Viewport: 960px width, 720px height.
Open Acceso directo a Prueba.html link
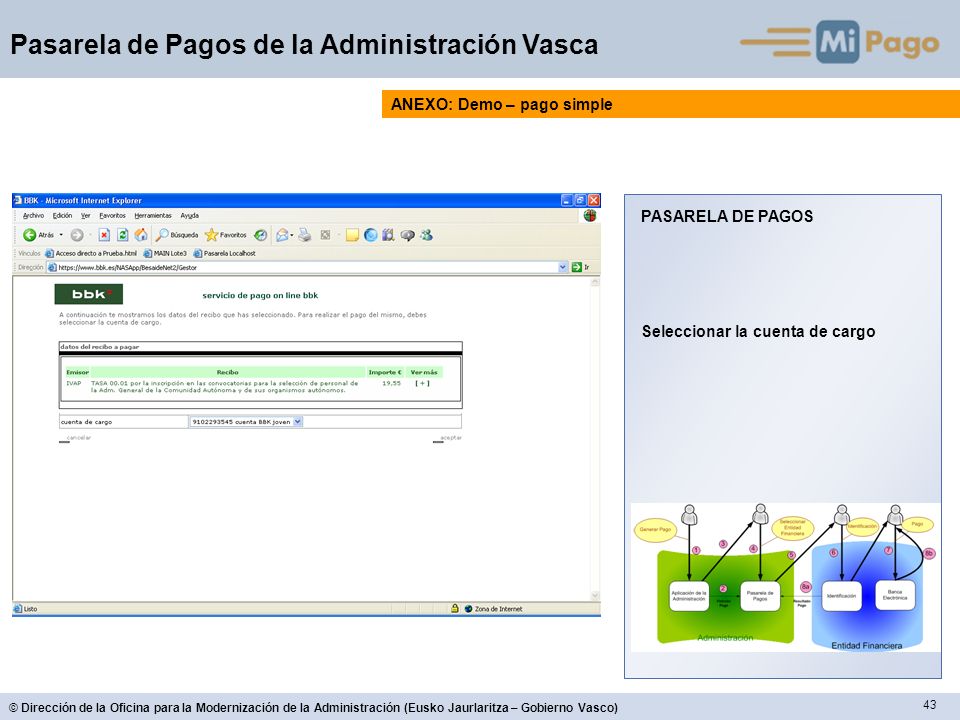click(x=91, y=253)
